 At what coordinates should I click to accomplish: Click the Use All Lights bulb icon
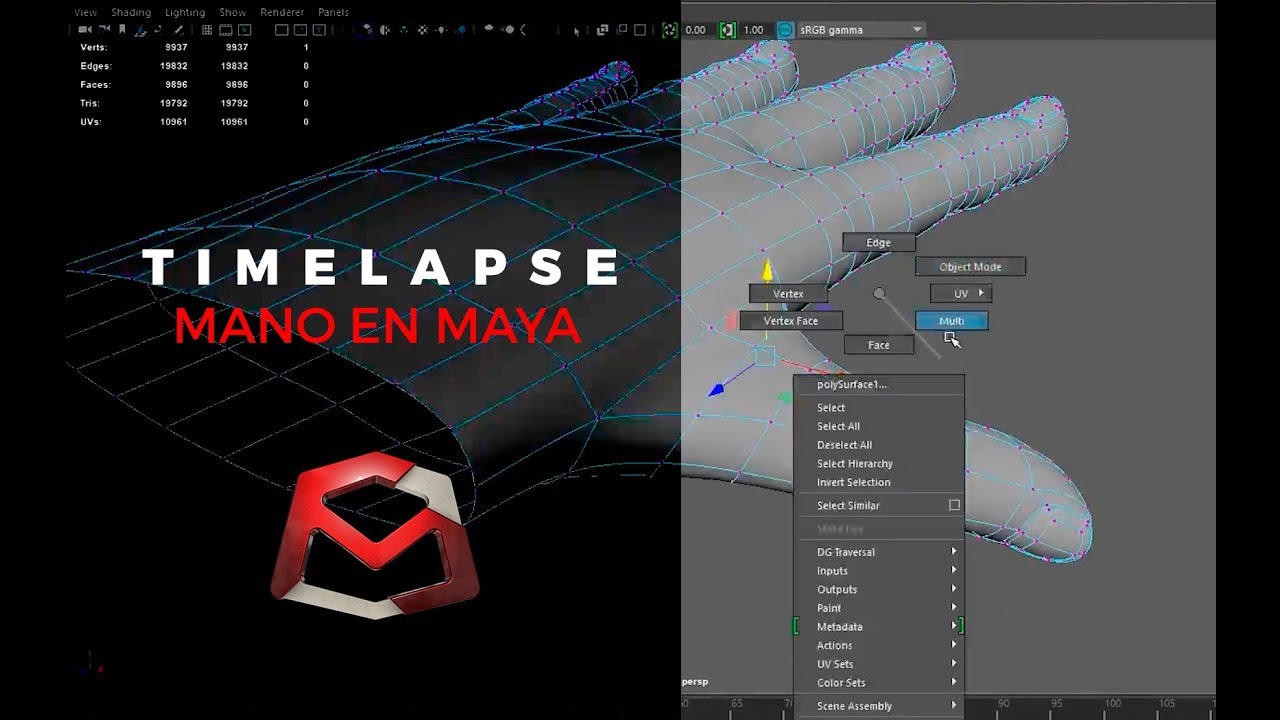point(441,30)
